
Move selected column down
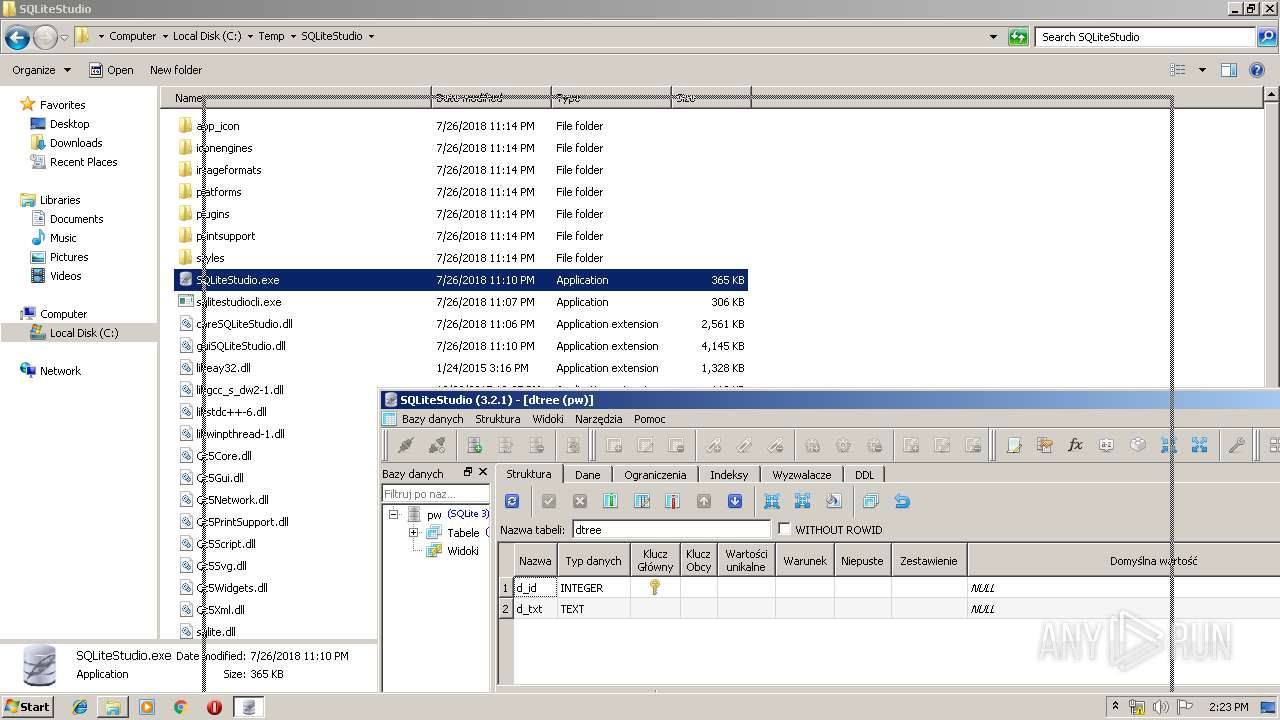pos(735,502)
